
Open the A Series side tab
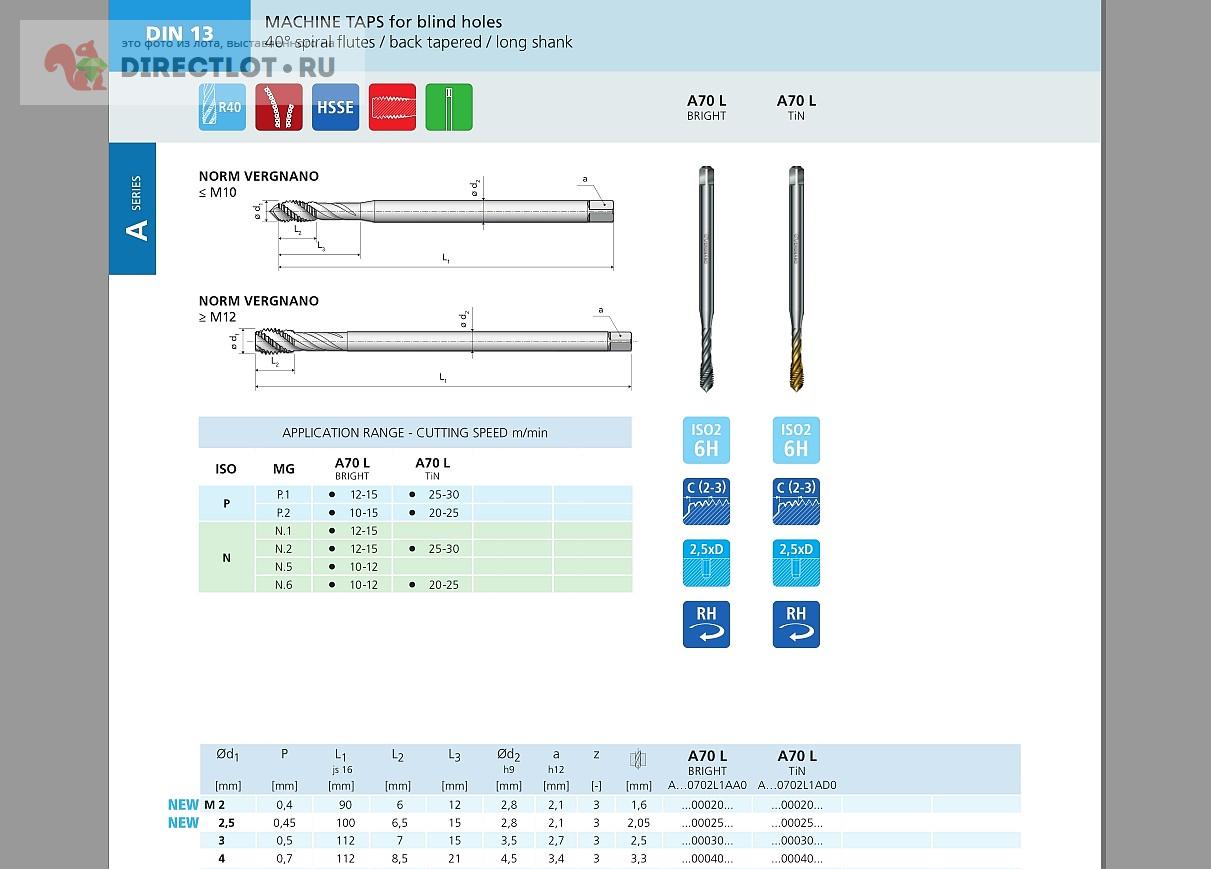(133, 209)
